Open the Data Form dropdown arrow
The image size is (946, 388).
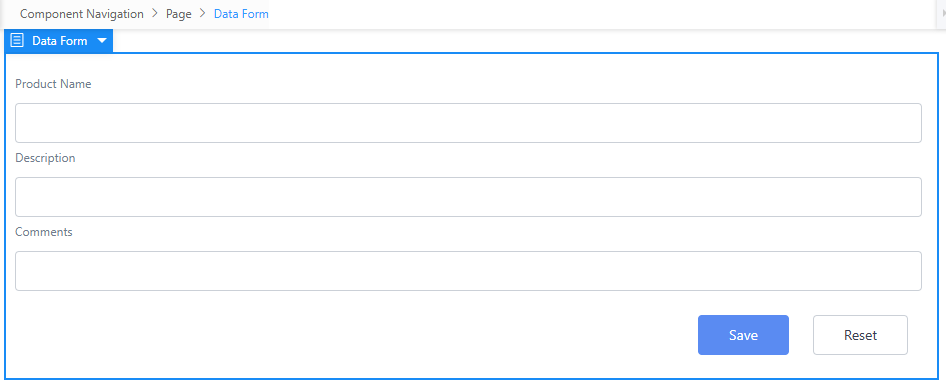tap(102, 41)
